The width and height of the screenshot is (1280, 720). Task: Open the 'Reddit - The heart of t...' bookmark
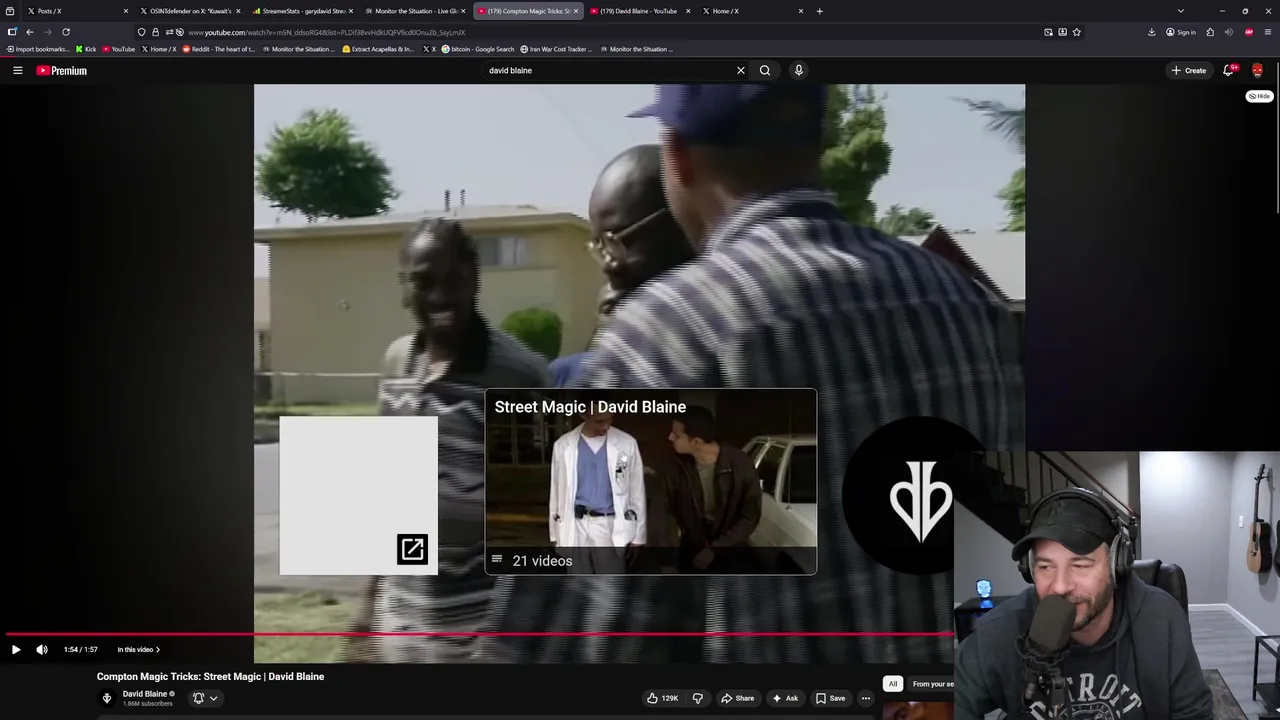point(219,49)
